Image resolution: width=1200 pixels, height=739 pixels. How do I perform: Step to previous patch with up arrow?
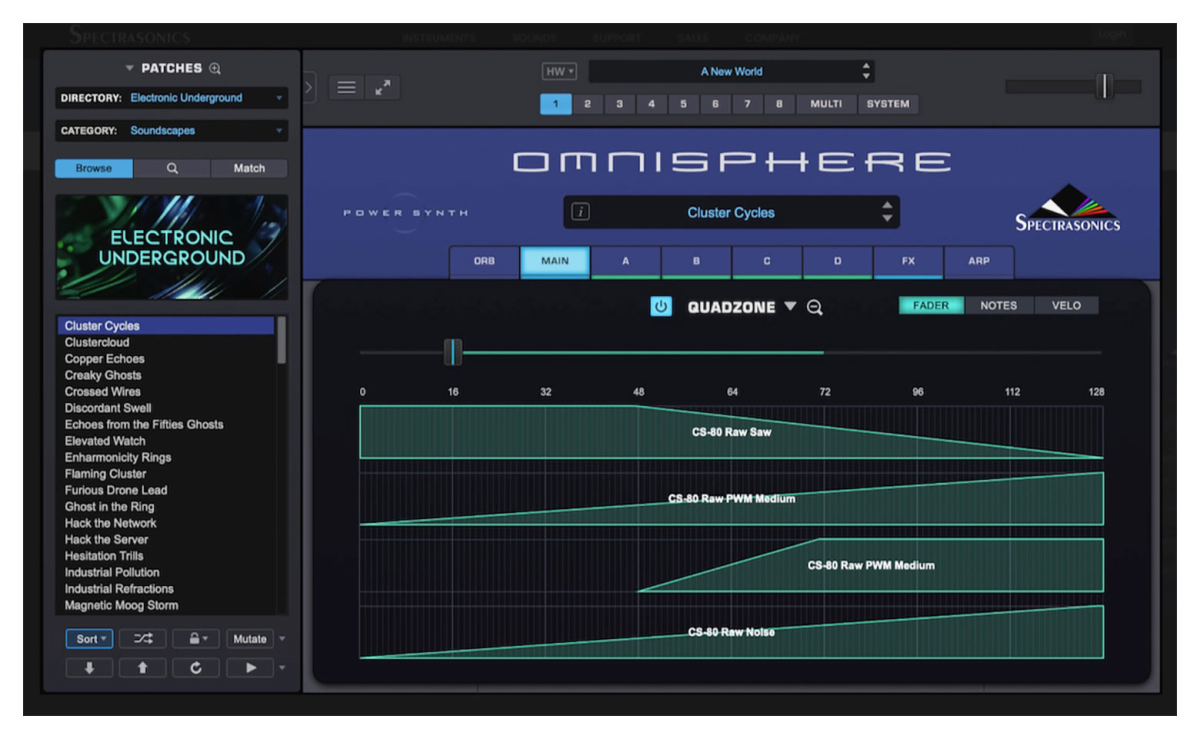click(143, 668)
